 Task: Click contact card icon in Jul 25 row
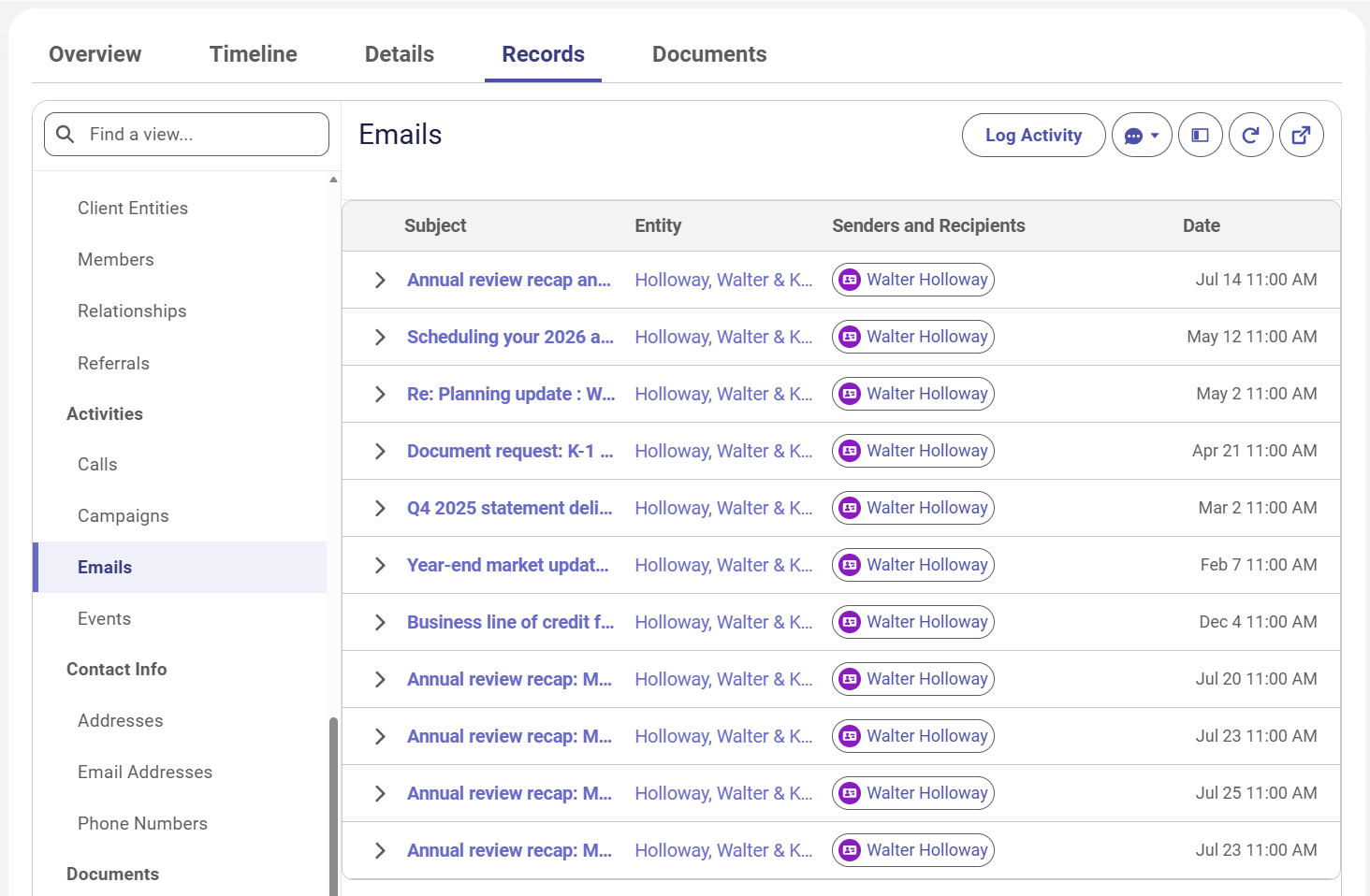850,793
